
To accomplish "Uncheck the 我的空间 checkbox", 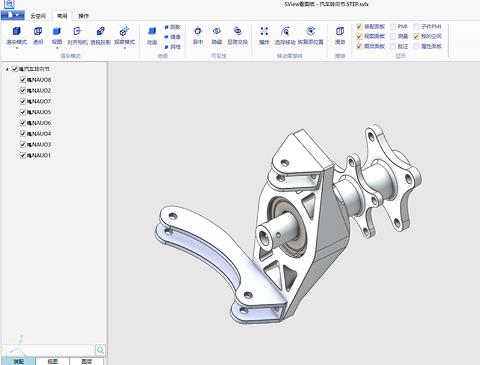I will [416, 36].
